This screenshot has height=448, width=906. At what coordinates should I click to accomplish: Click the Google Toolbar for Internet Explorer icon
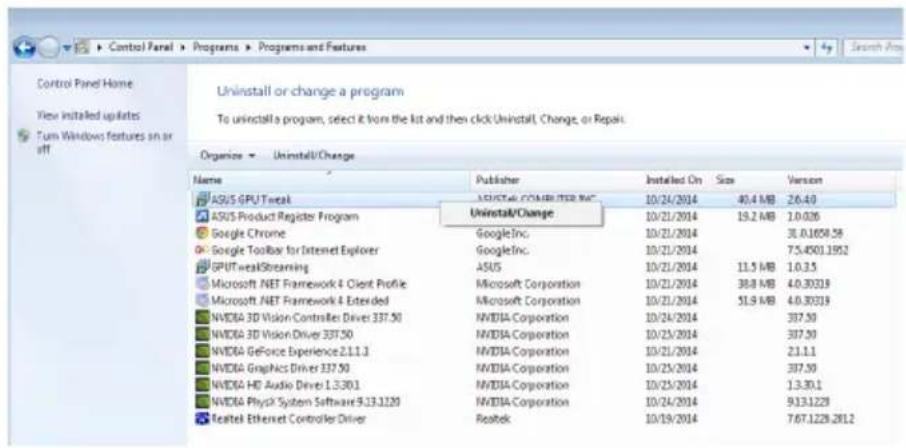pyautogui.click(x=202, y=250)
